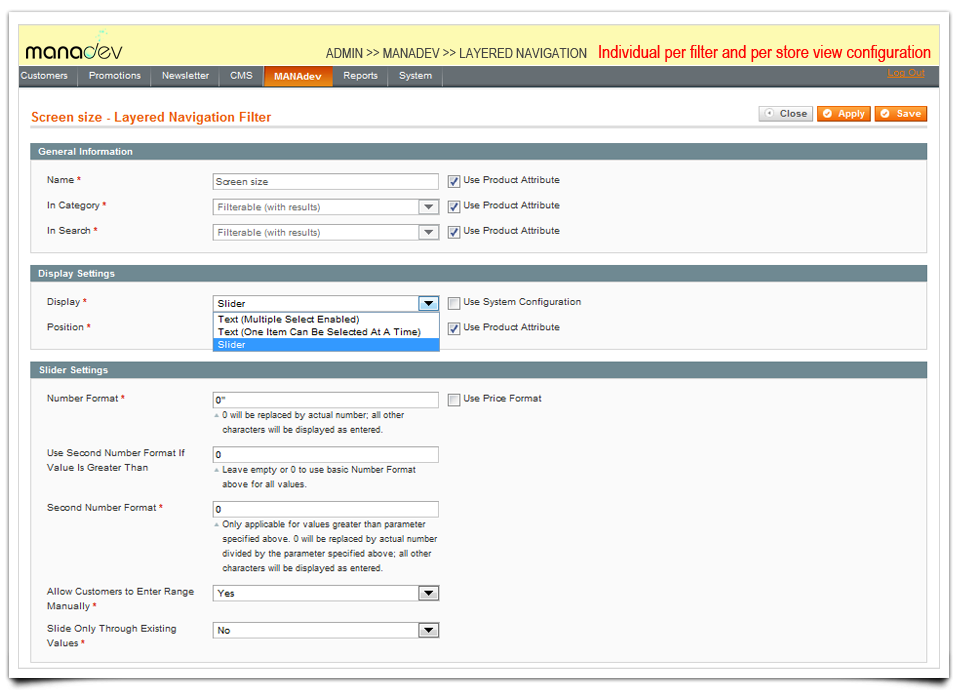Click the Save button
This screenshot has width=959, height=694.
pyautogui.click(x=901, y=114)
